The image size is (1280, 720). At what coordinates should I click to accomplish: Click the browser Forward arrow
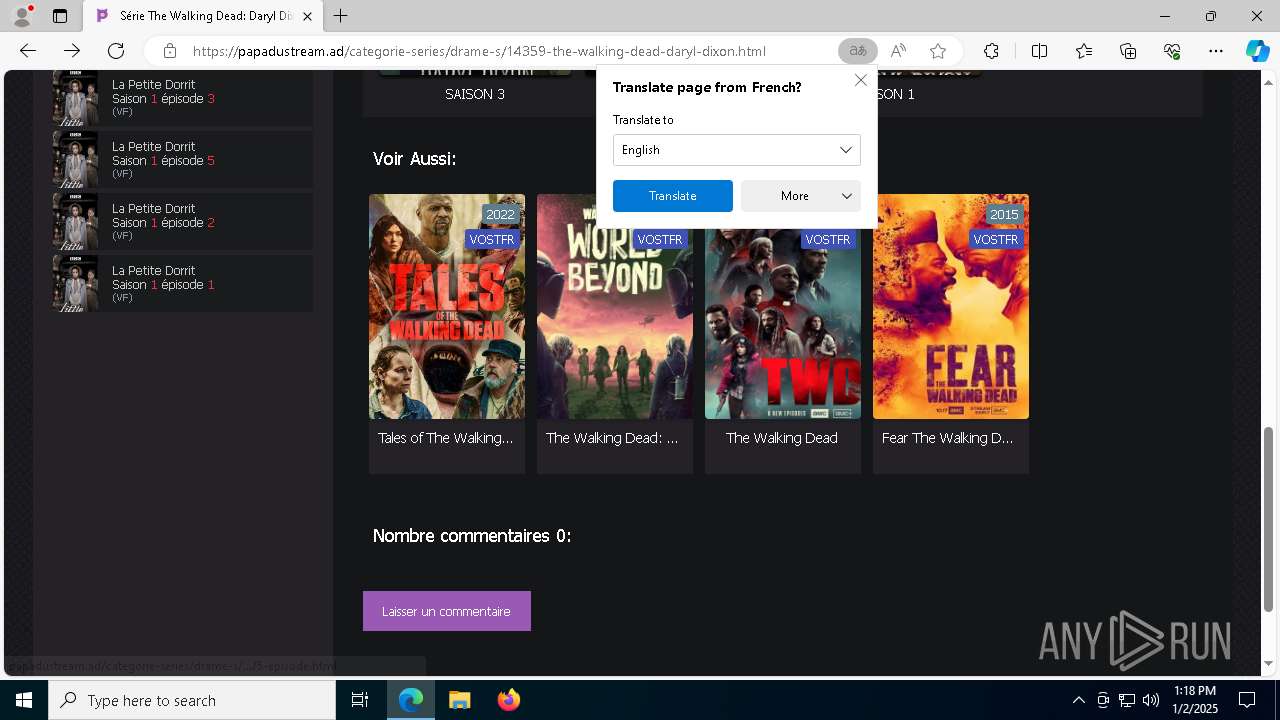coord(72,51)
